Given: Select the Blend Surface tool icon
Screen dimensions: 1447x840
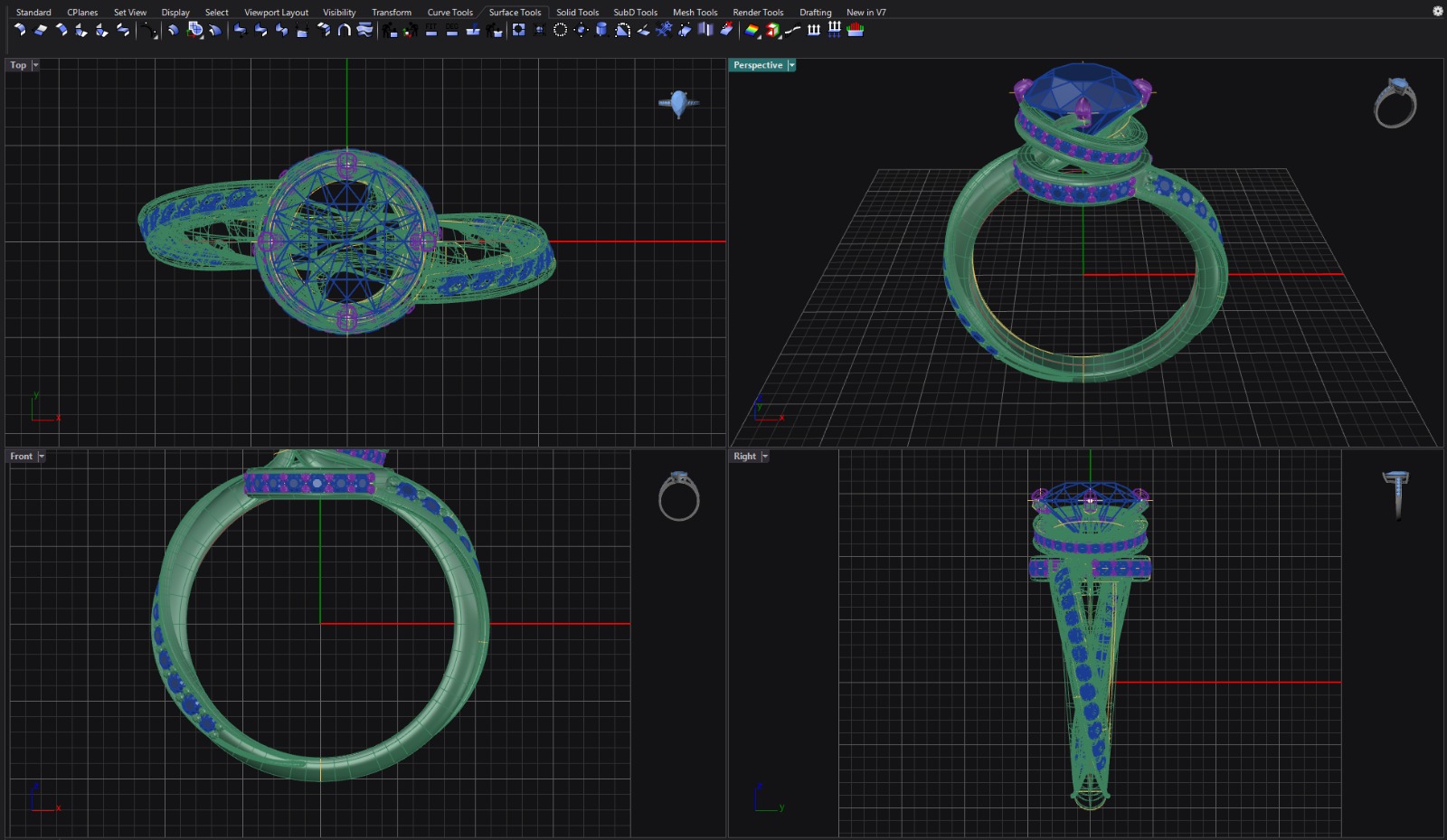Looking at the screenshot, I should tap(123, 30).
